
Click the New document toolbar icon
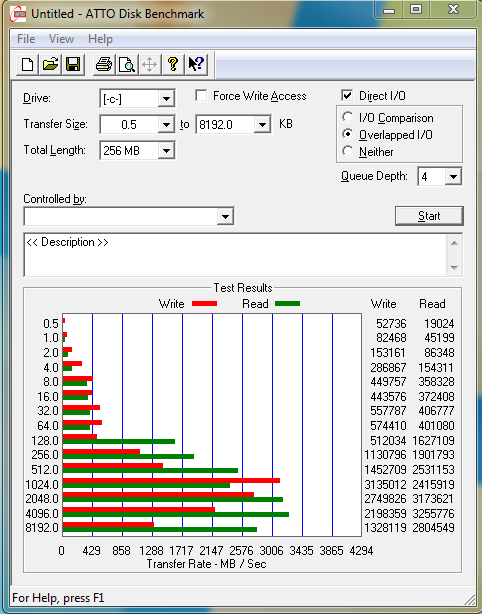pos(27,64)
